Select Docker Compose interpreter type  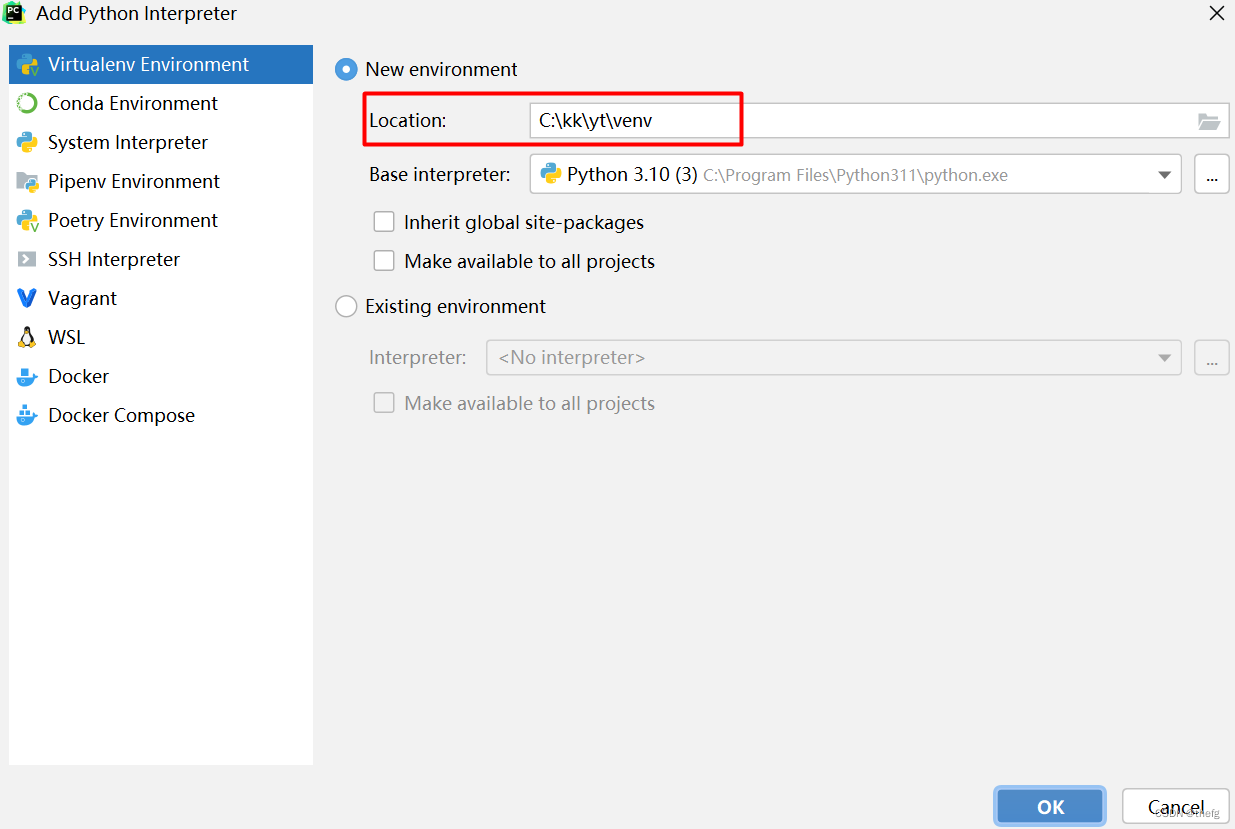point(161,415)
